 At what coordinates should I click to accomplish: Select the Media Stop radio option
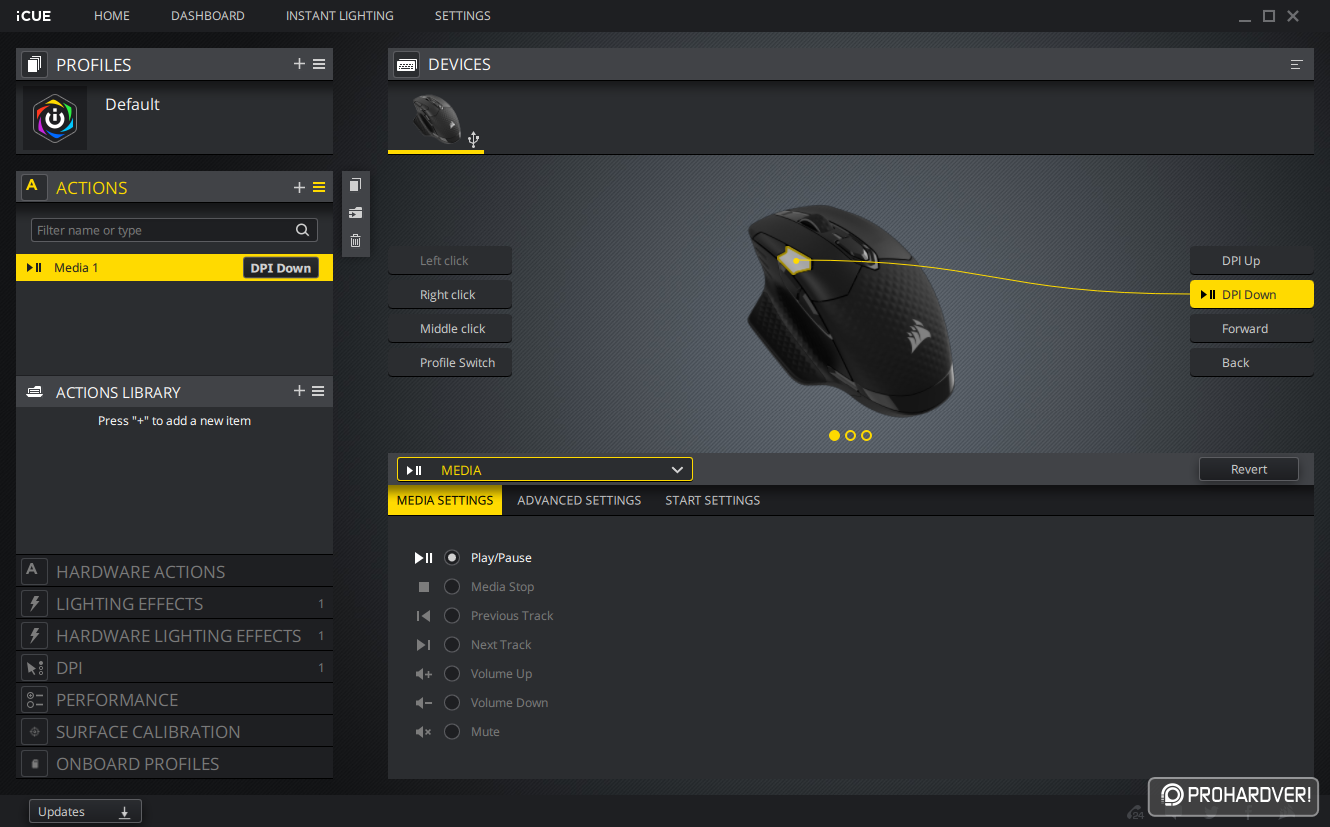[452, 587]
